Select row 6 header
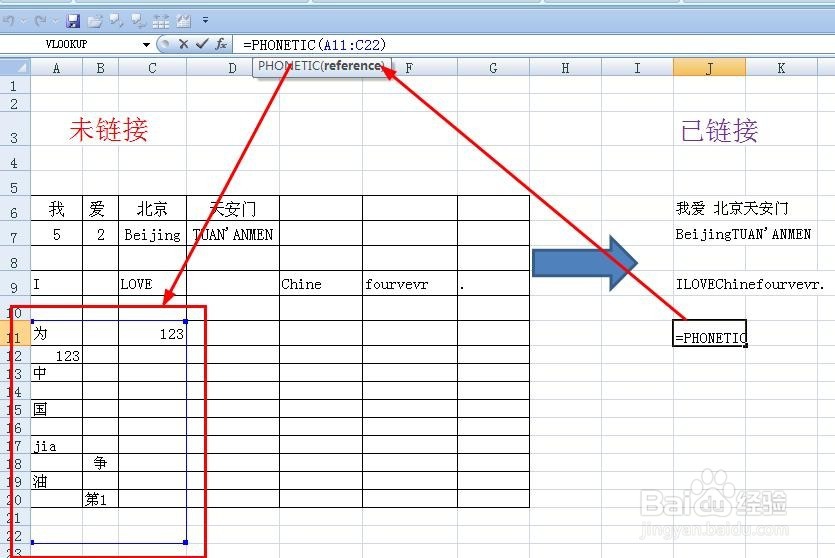The width and height of the screenshot is (835, 558). pyautogui.click(x=14, y=209)
